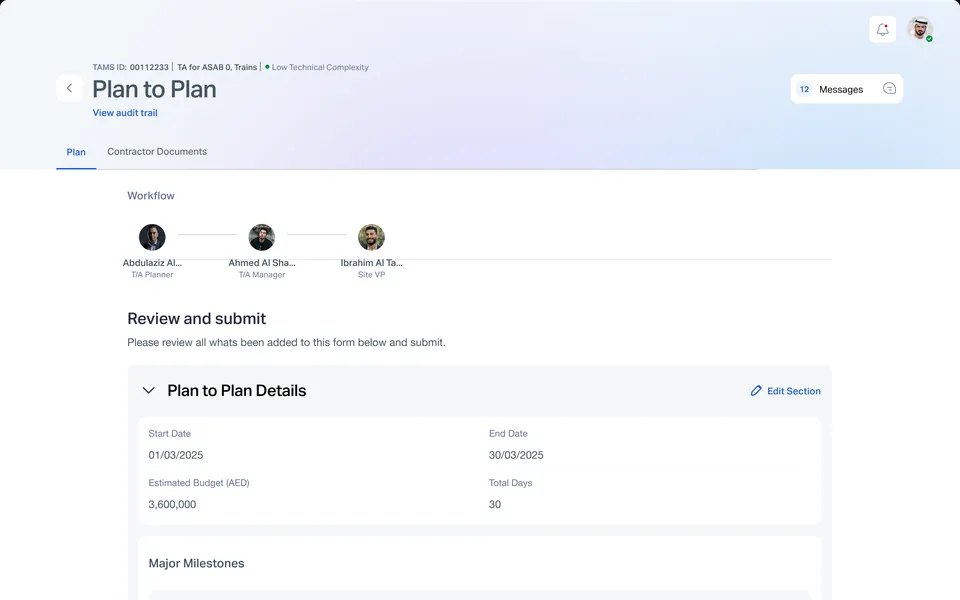Click the Estimated Budget value 3,600,000
Screen dimensions: 960x600
tap(172, 504)
